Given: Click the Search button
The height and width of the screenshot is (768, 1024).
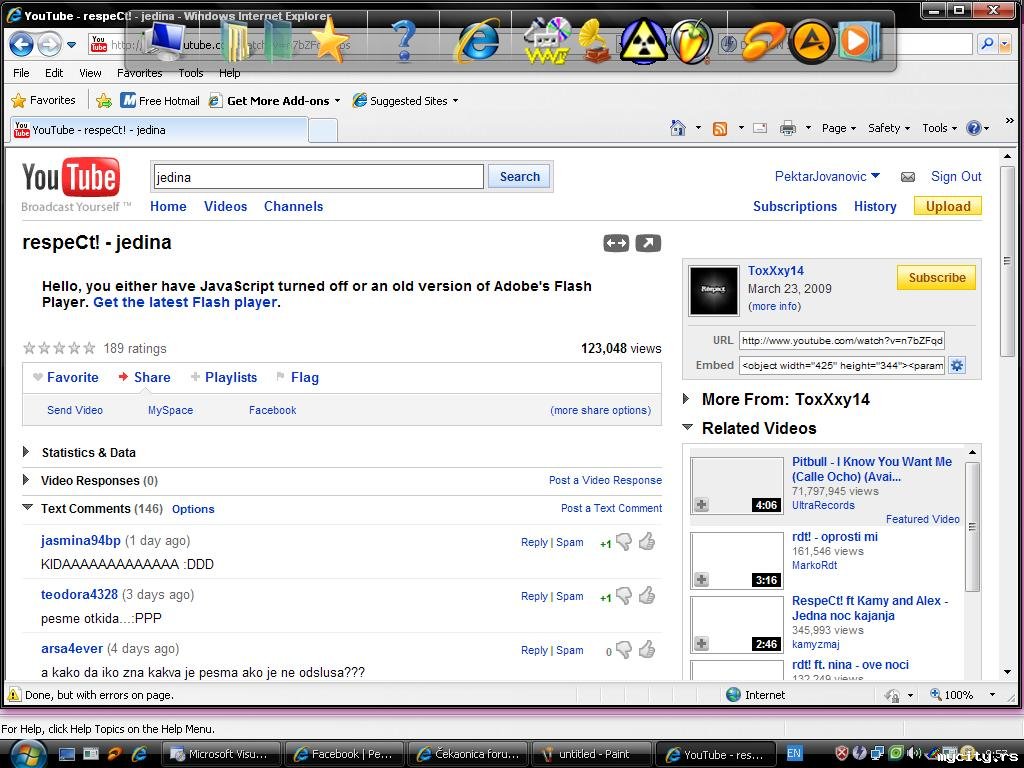Looking at the screenshot, I should click(520, 176).
